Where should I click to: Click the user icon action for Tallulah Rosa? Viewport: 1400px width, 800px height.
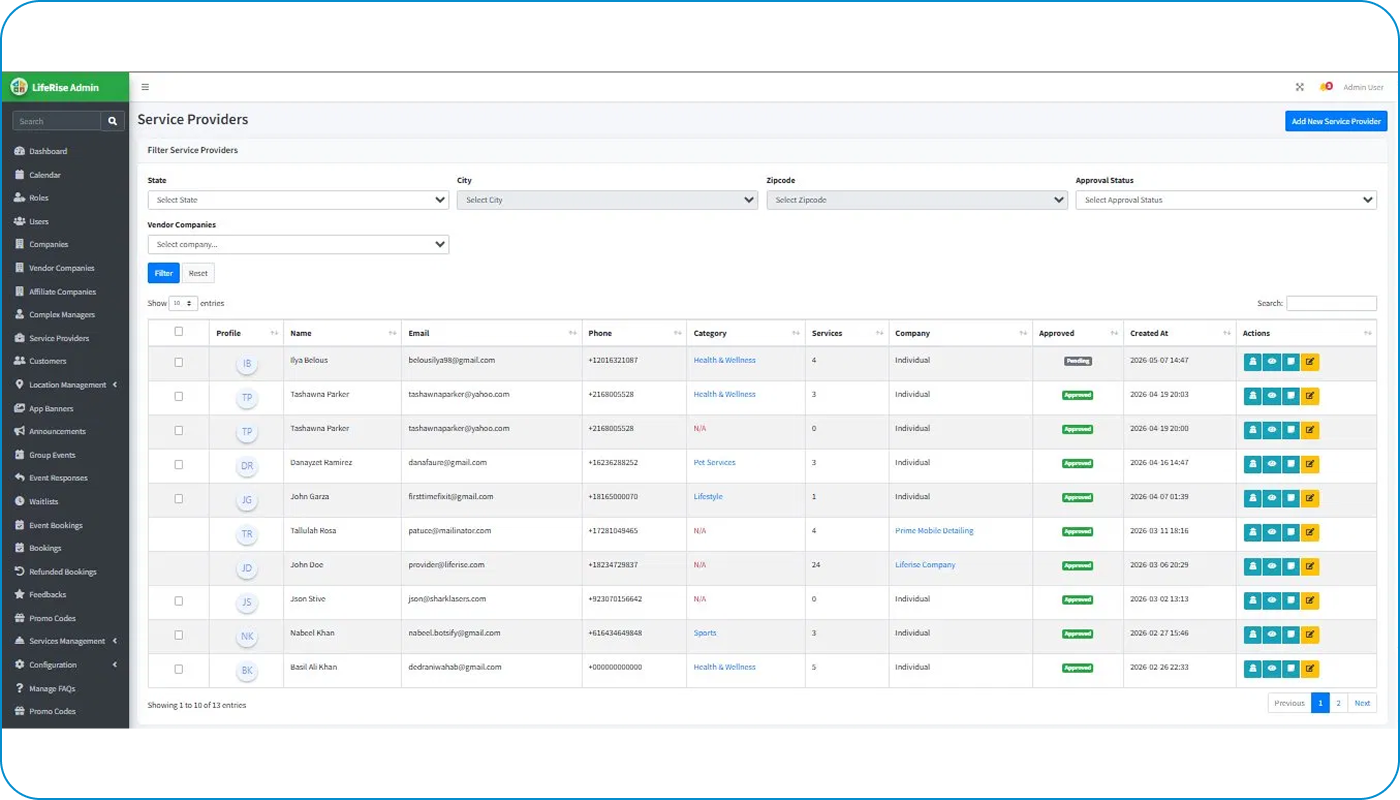point(1252,532)
